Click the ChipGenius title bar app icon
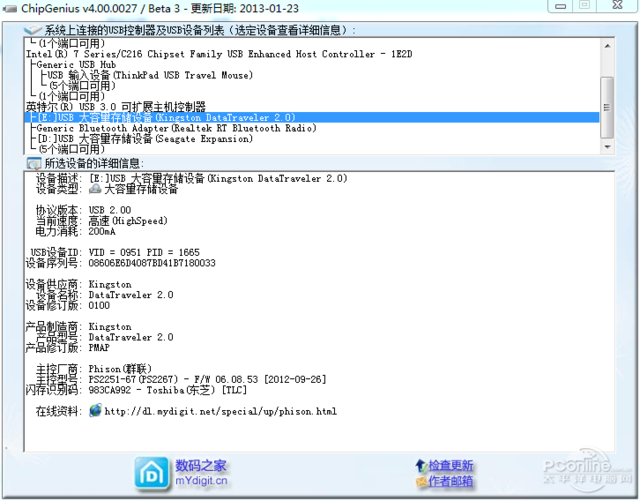The width and height of the screenshot is (640, 501). point(10,9)
